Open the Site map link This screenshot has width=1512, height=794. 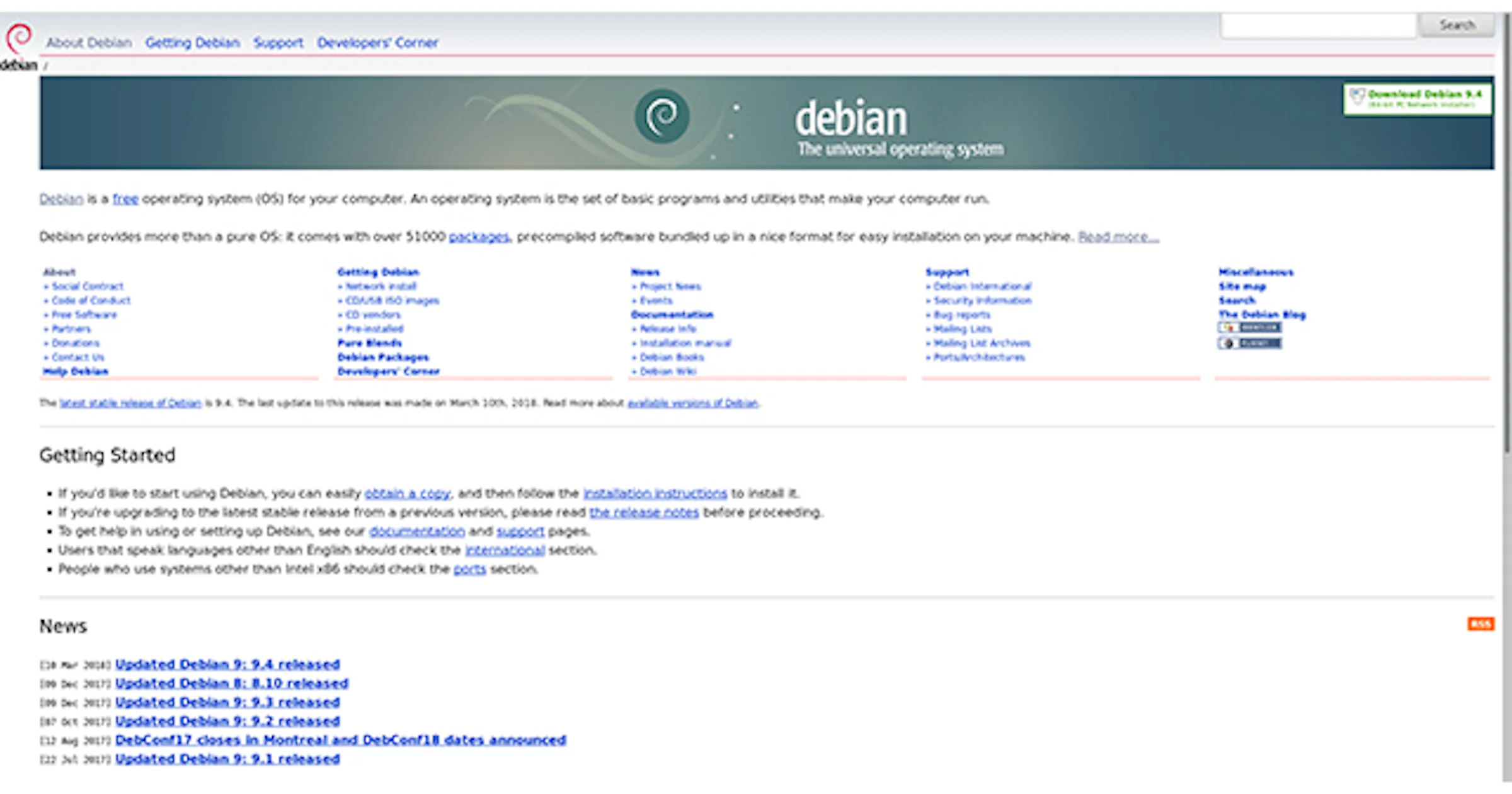tap(1242, 286)
